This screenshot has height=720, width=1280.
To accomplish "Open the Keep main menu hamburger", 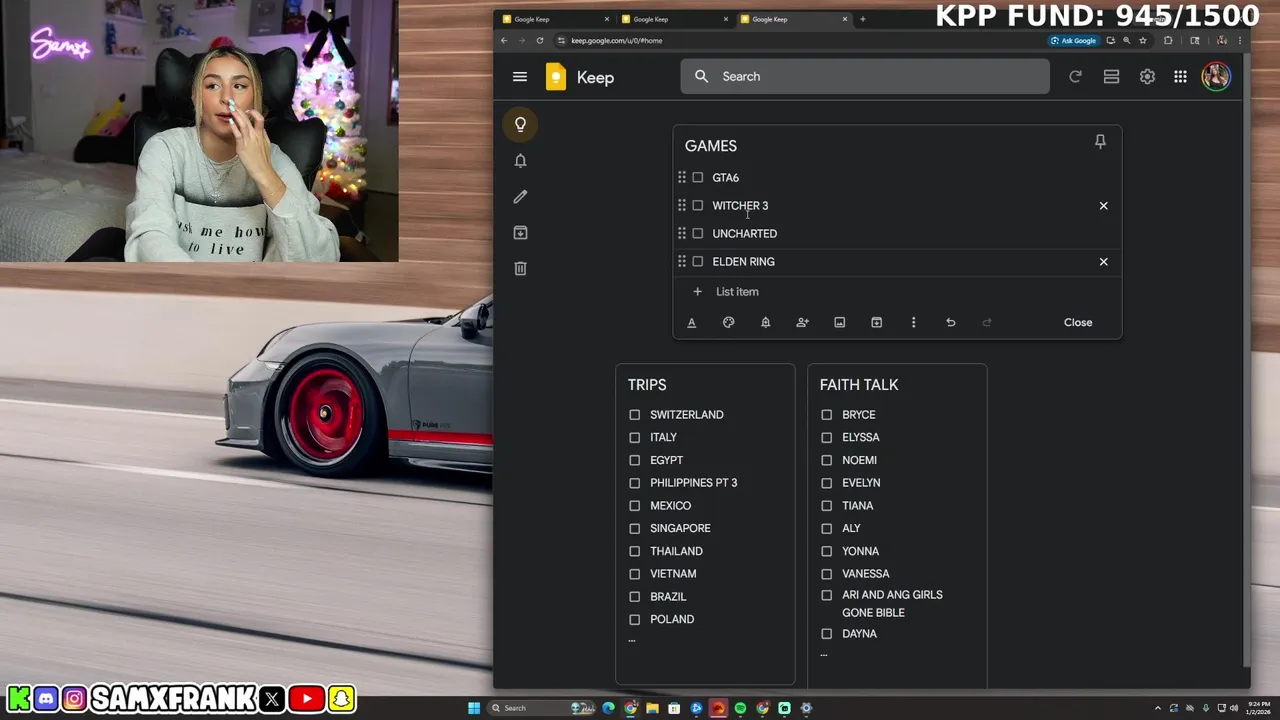I will pos(520,77).
